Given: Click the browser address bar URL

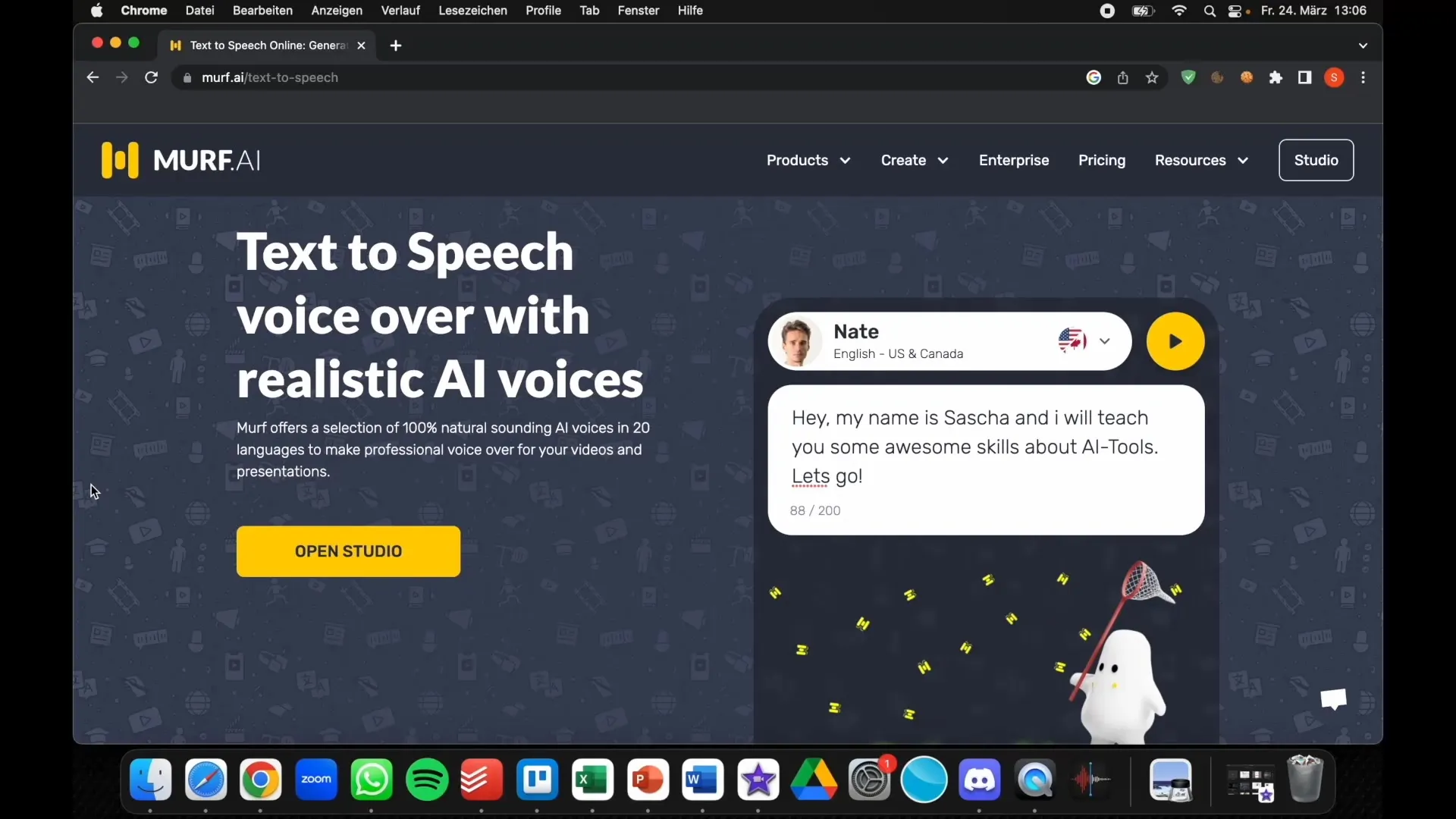Looking at the screenshot, I should pyautogui.click(x=269, y=77).
